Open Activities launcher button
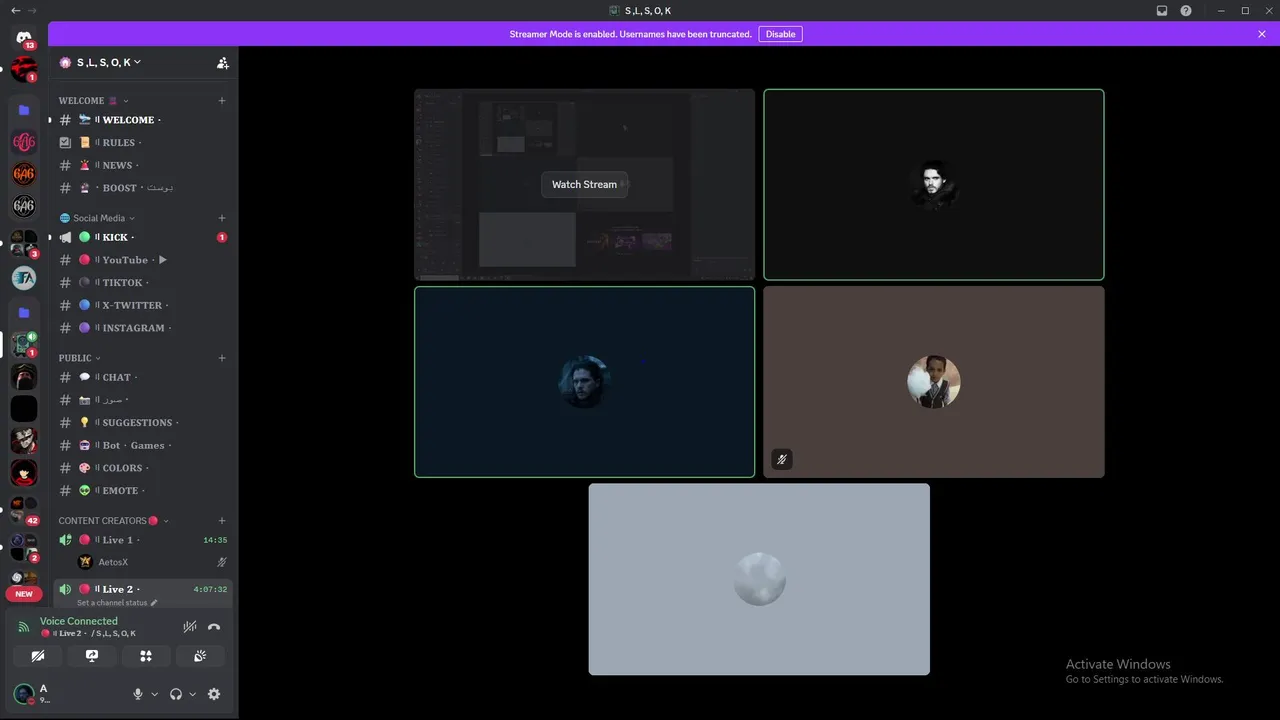Image resolution: width=1280 pixels, height=720 pixels. [146, 656]
